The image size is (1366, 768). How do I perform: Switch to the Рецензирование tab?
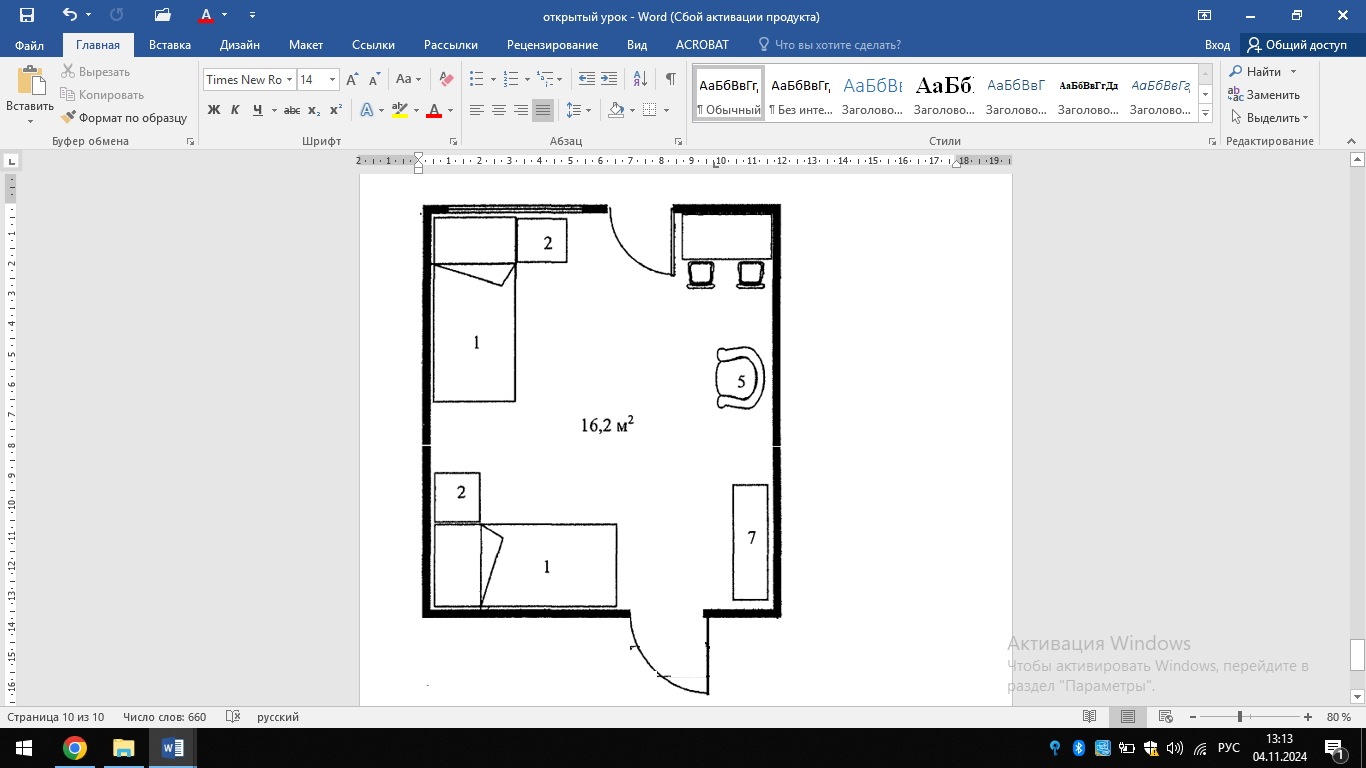552,45
